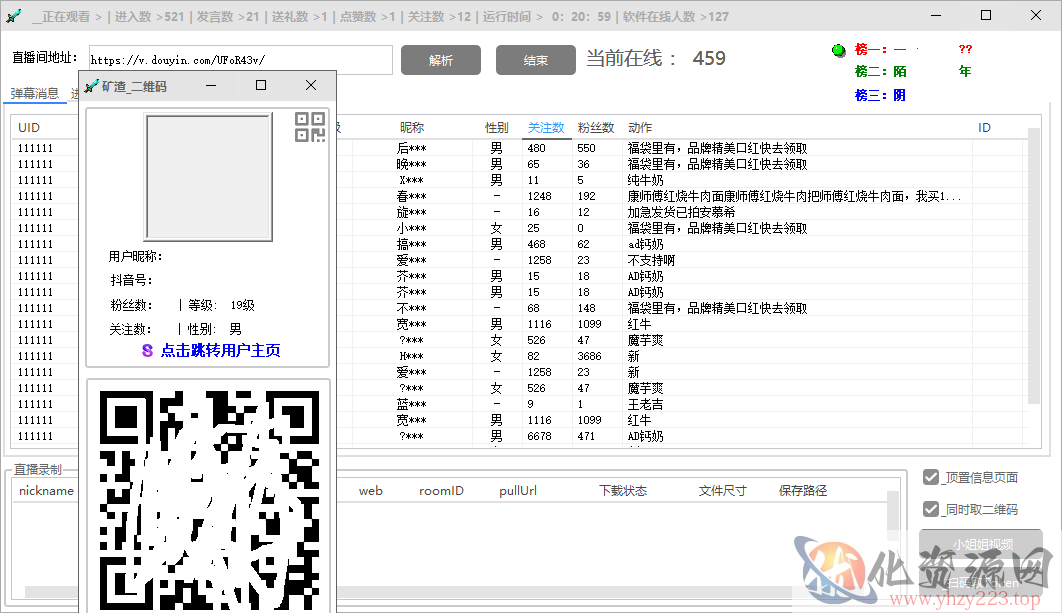Maximize the 矿渣_二维码 popup window
This screenshot has height=613, width=1062.
[261, 85]
